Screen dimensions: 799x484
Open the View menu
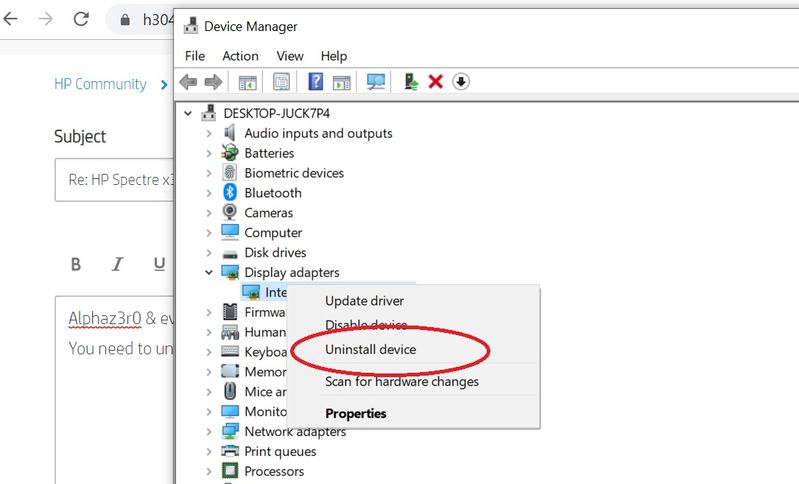pos(290,56)
